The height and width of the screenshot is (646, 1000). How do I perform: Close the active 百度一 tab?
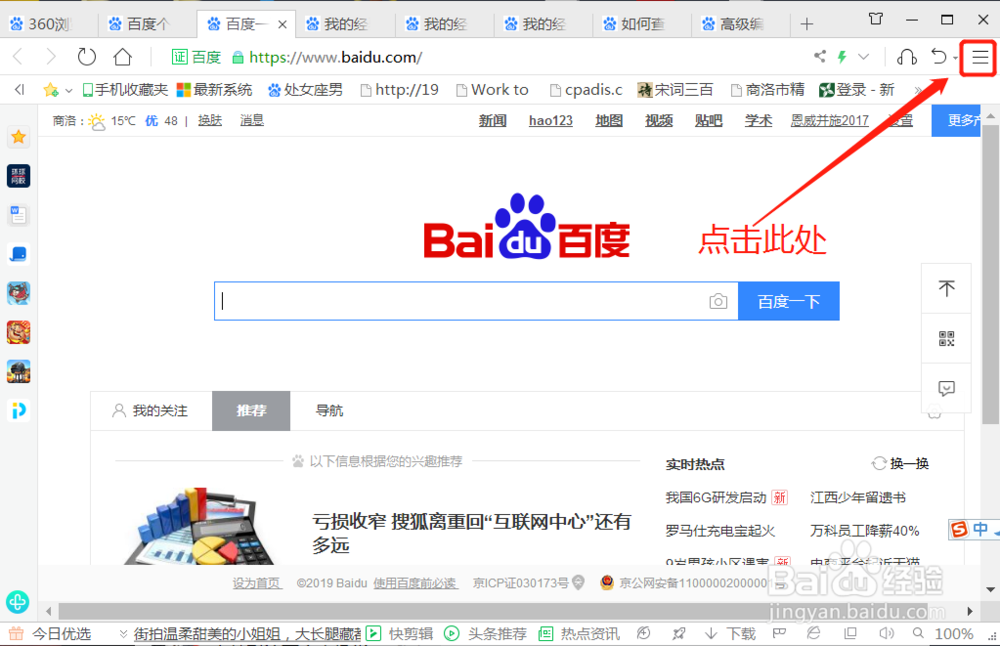pos(283,24)
